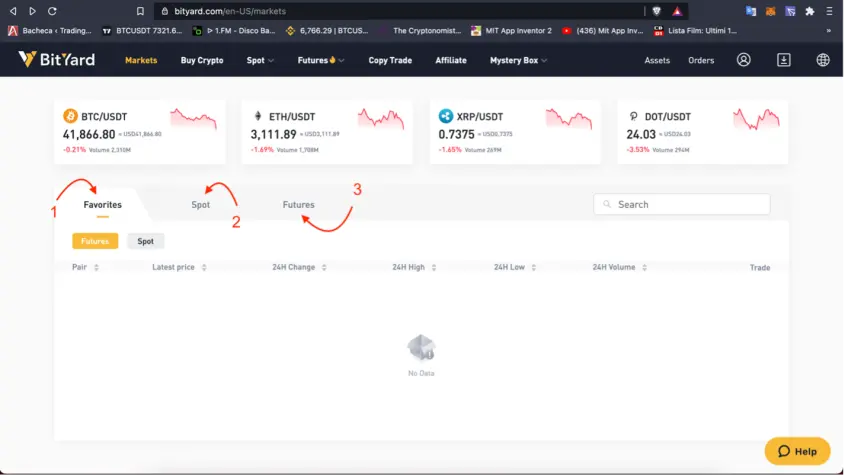The height and width of the screenshot is (476, 845).
Task: Open the Markets nav item
Action: tap(141, 60)
